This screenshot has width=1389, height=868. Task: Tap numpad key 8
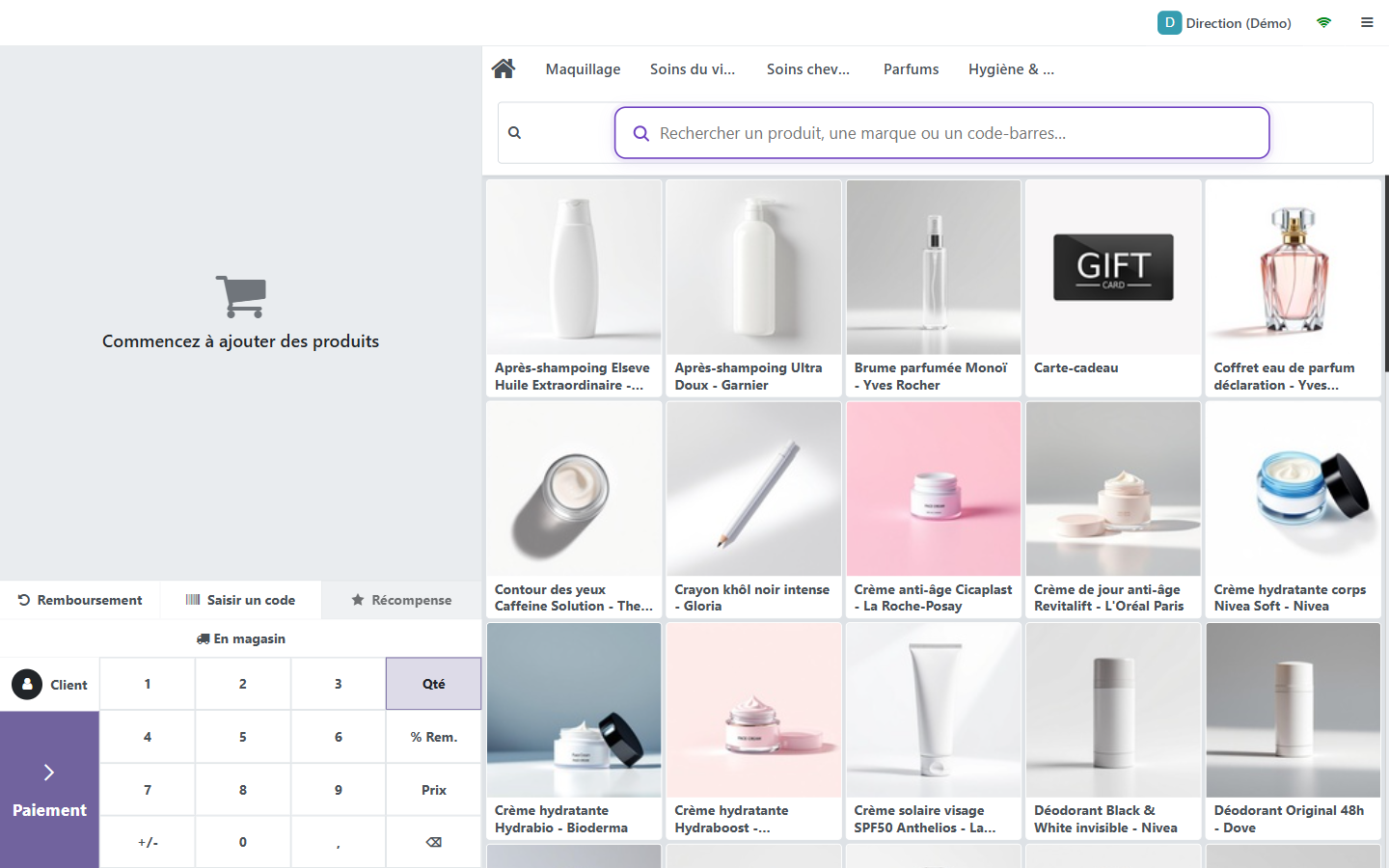[243, 790]
